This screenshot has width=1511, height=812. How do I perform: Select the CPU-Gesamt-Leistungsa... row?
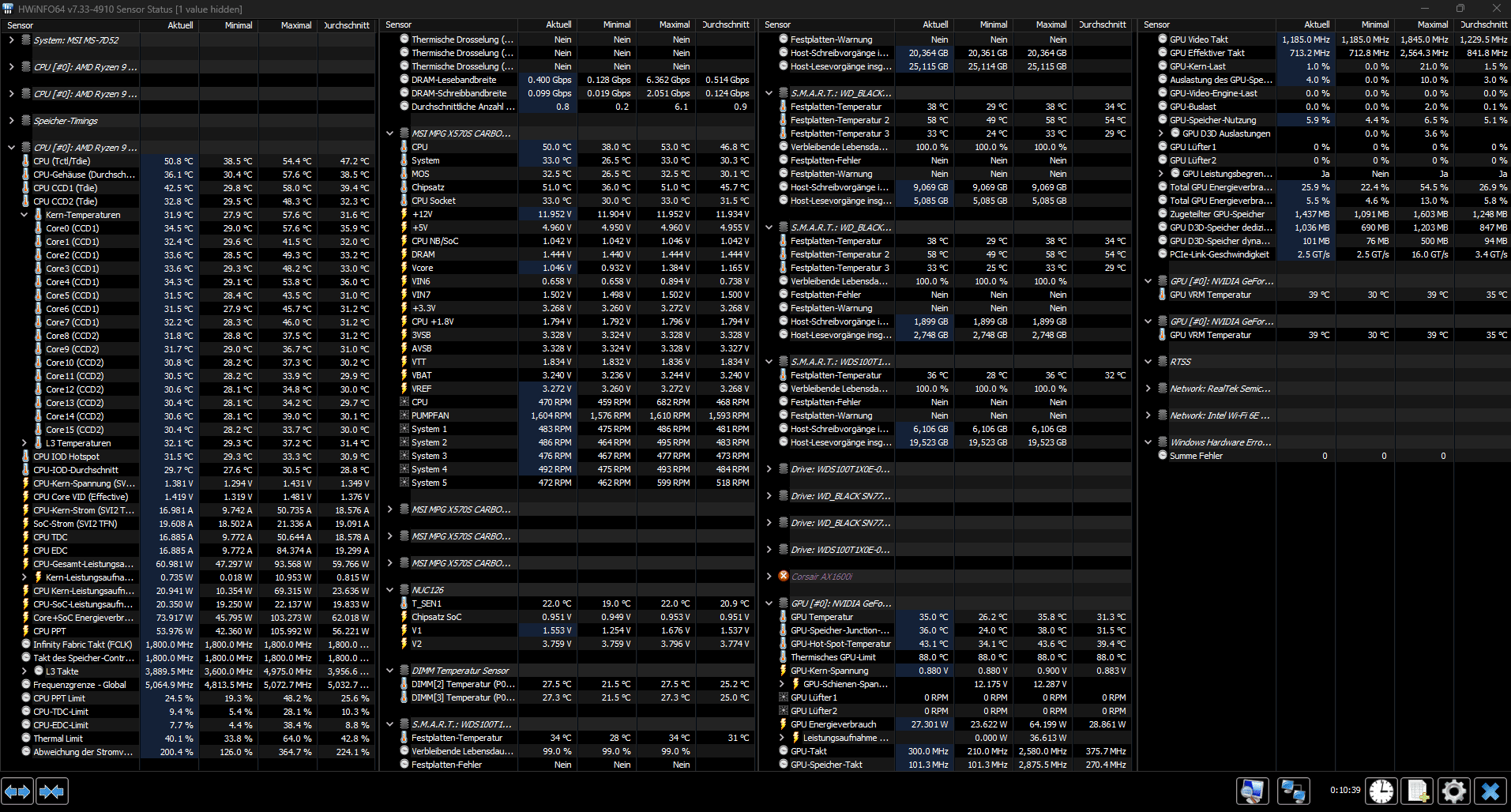click(x=188, y=564)
